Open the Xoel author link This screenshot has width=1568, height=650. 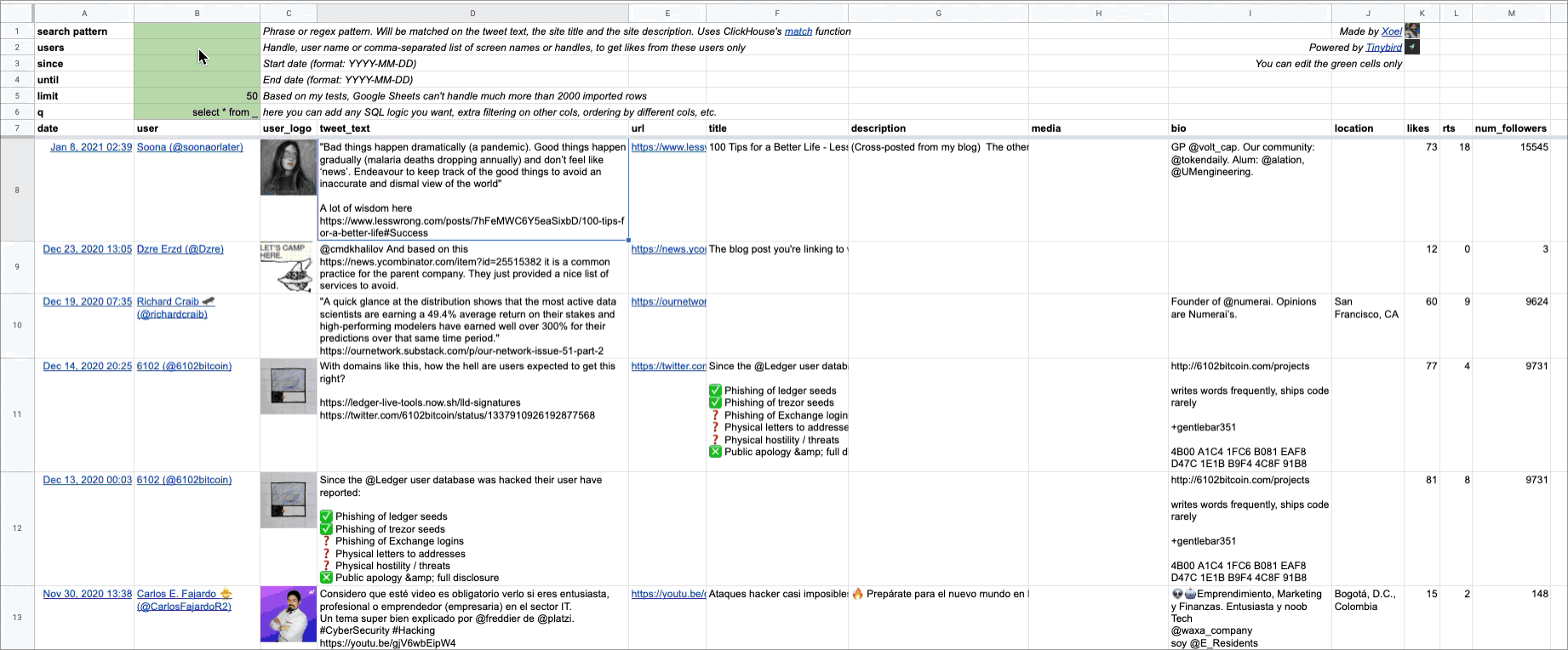click(1392, 31)
